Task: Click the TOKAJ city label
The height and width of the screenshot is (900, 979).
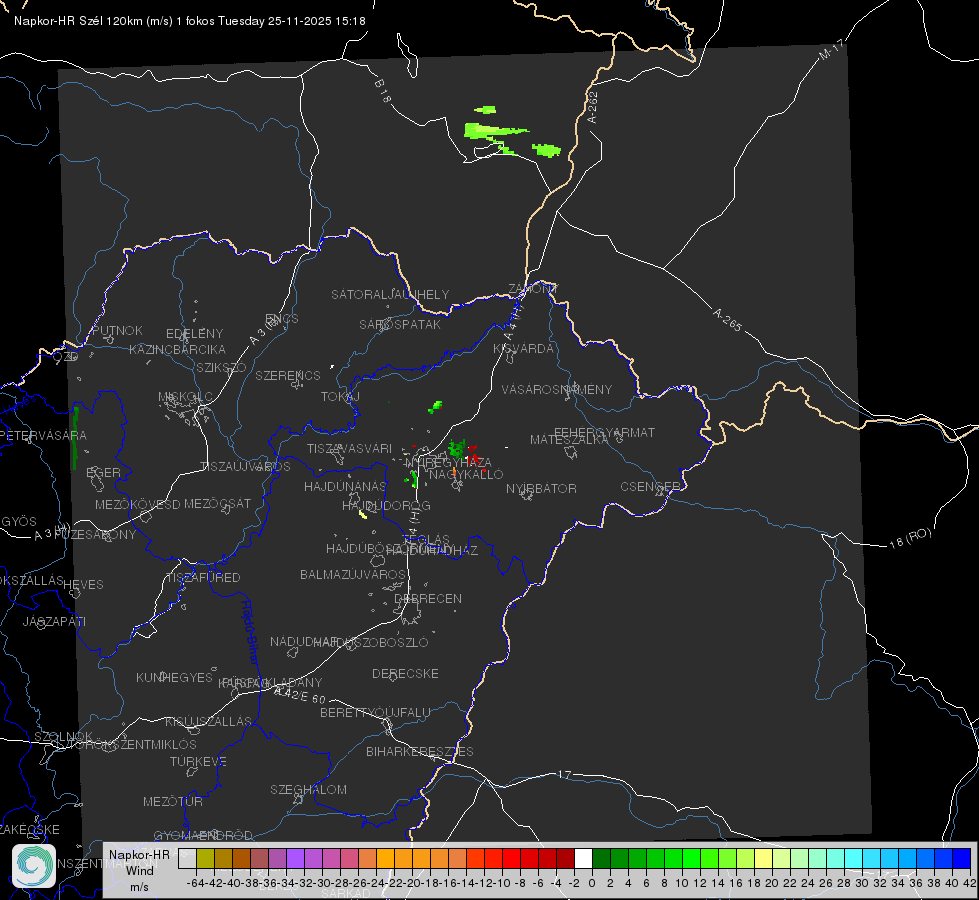Action: [x=340, y=397]
